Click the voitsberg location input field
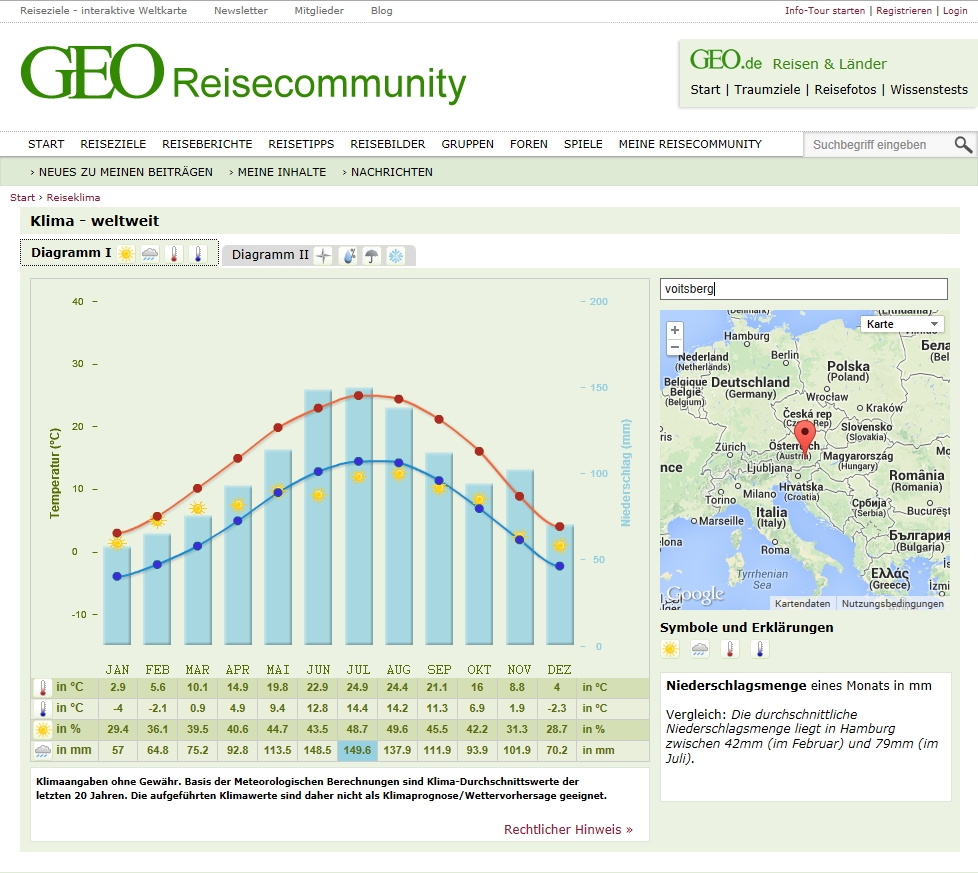978x873 pixels. [803, 289]
